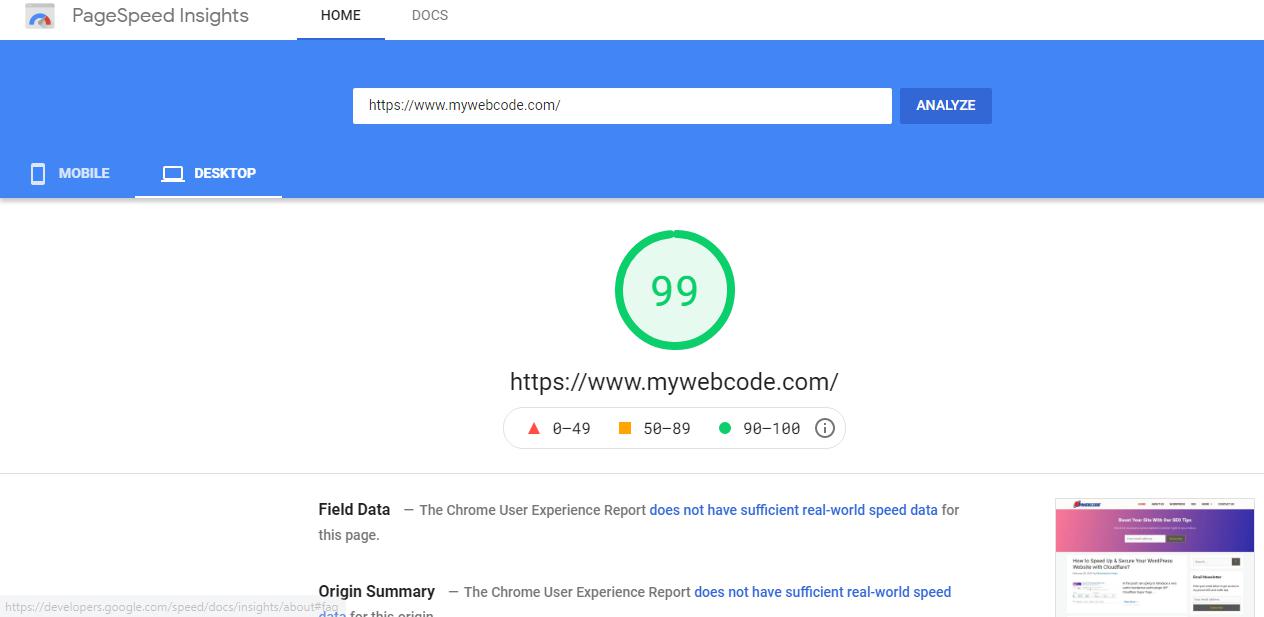Screen dimensions: 1264x617
Task: Click the PageSpeed Insights title text
Action: coord(161,16)
